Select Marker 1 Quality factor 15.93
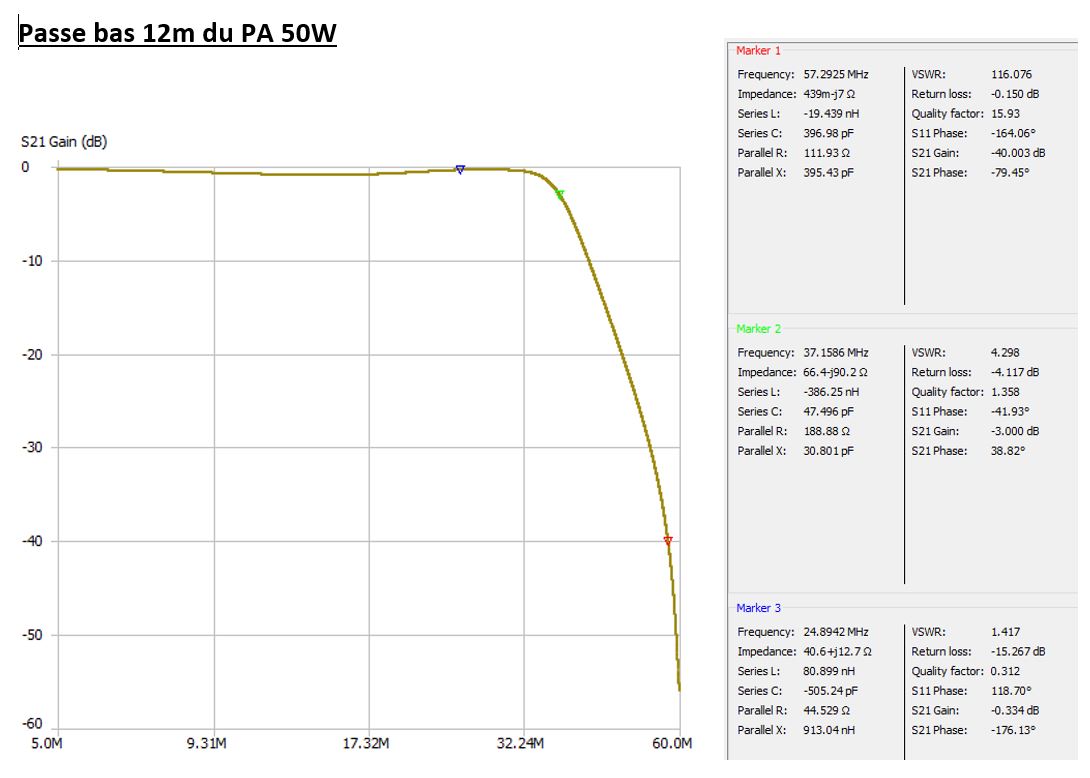This screenshot has height=778, width=1090. point(1006,113)
